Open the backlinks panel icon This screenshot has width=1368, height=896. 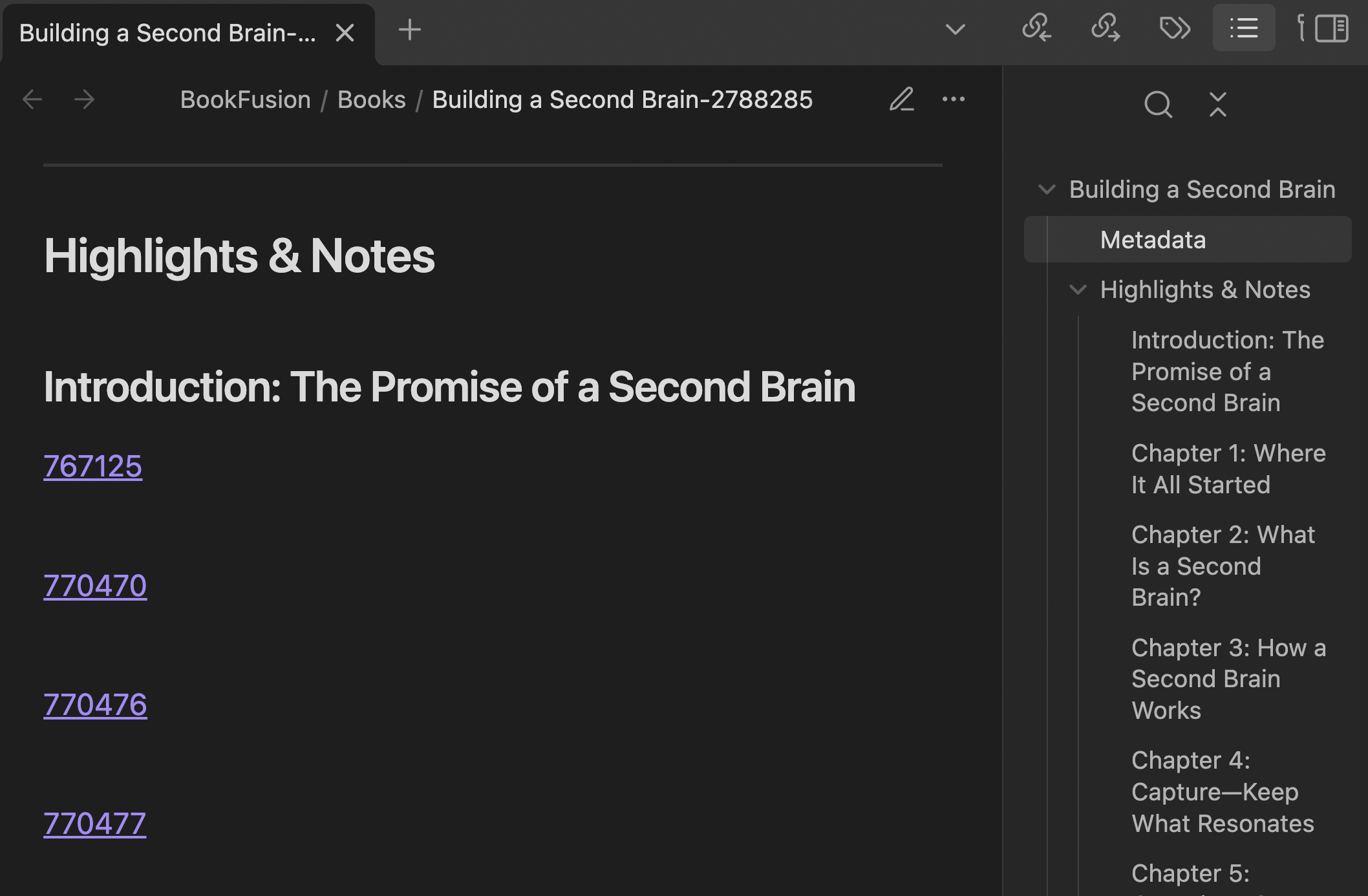tap(1036, 28)
